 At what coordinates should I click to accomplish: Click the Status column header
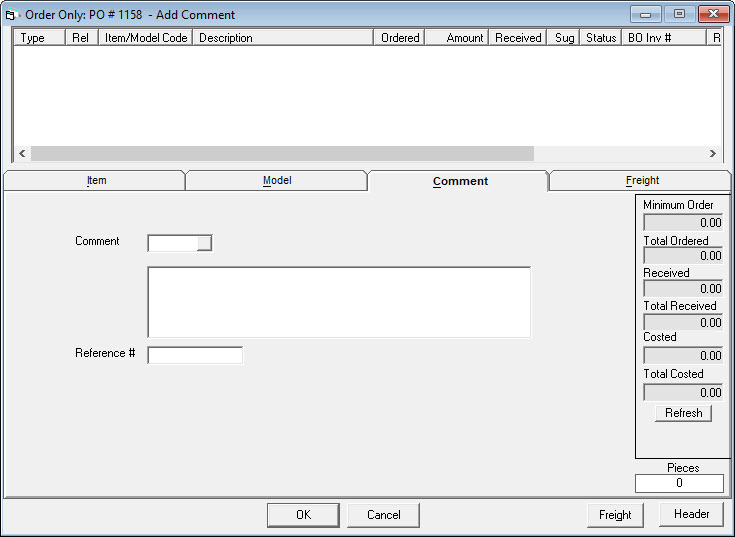[x=600, y=38]
